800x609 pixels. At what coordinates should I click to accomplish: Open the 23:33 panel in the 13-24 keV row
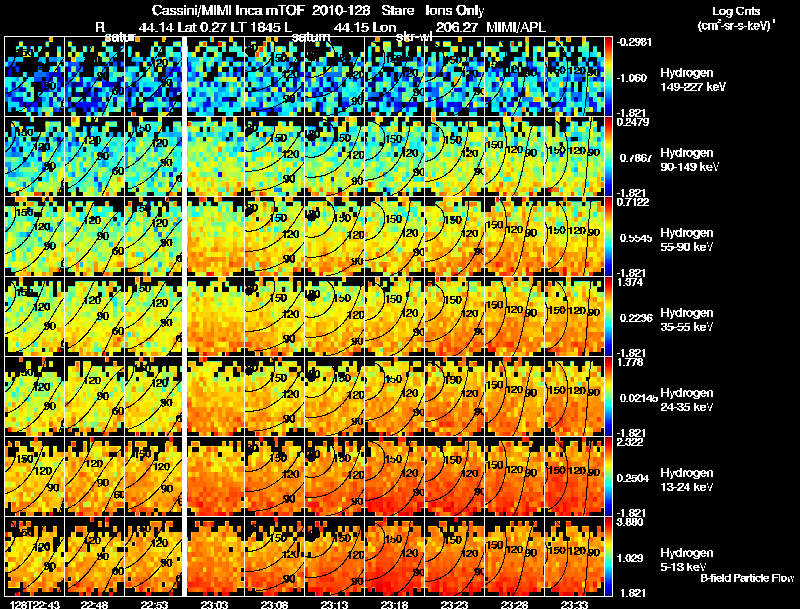pos(574,477)
